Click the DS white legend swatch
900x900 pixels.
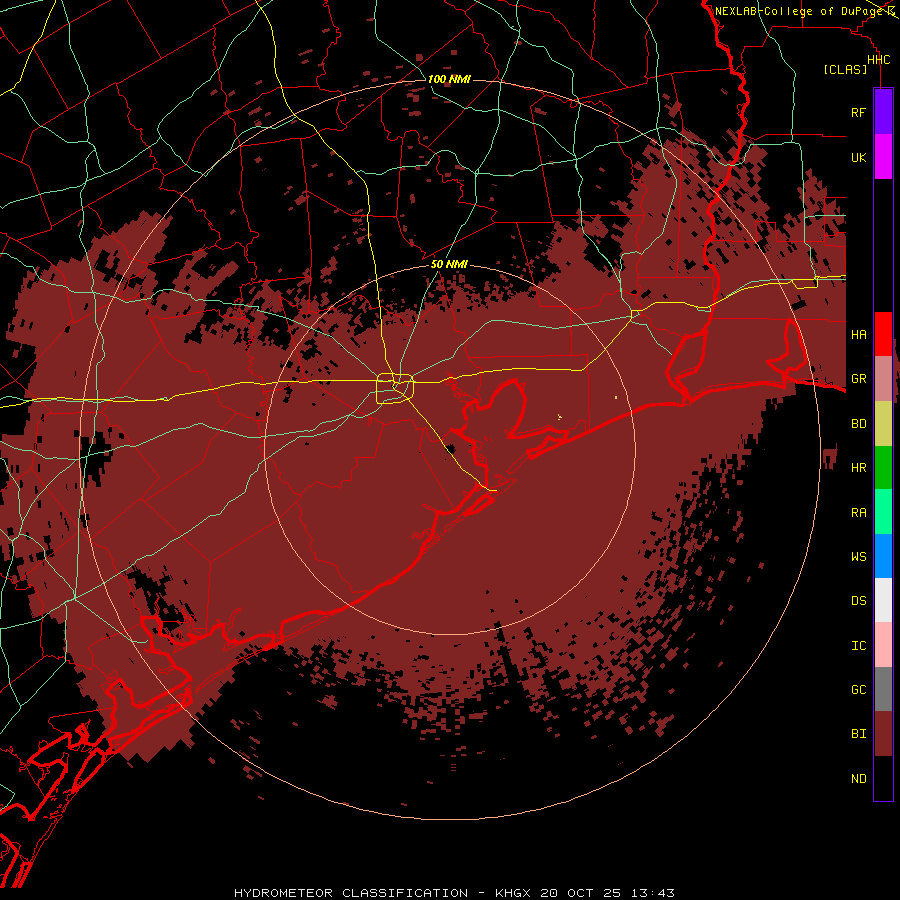[883, 600]
